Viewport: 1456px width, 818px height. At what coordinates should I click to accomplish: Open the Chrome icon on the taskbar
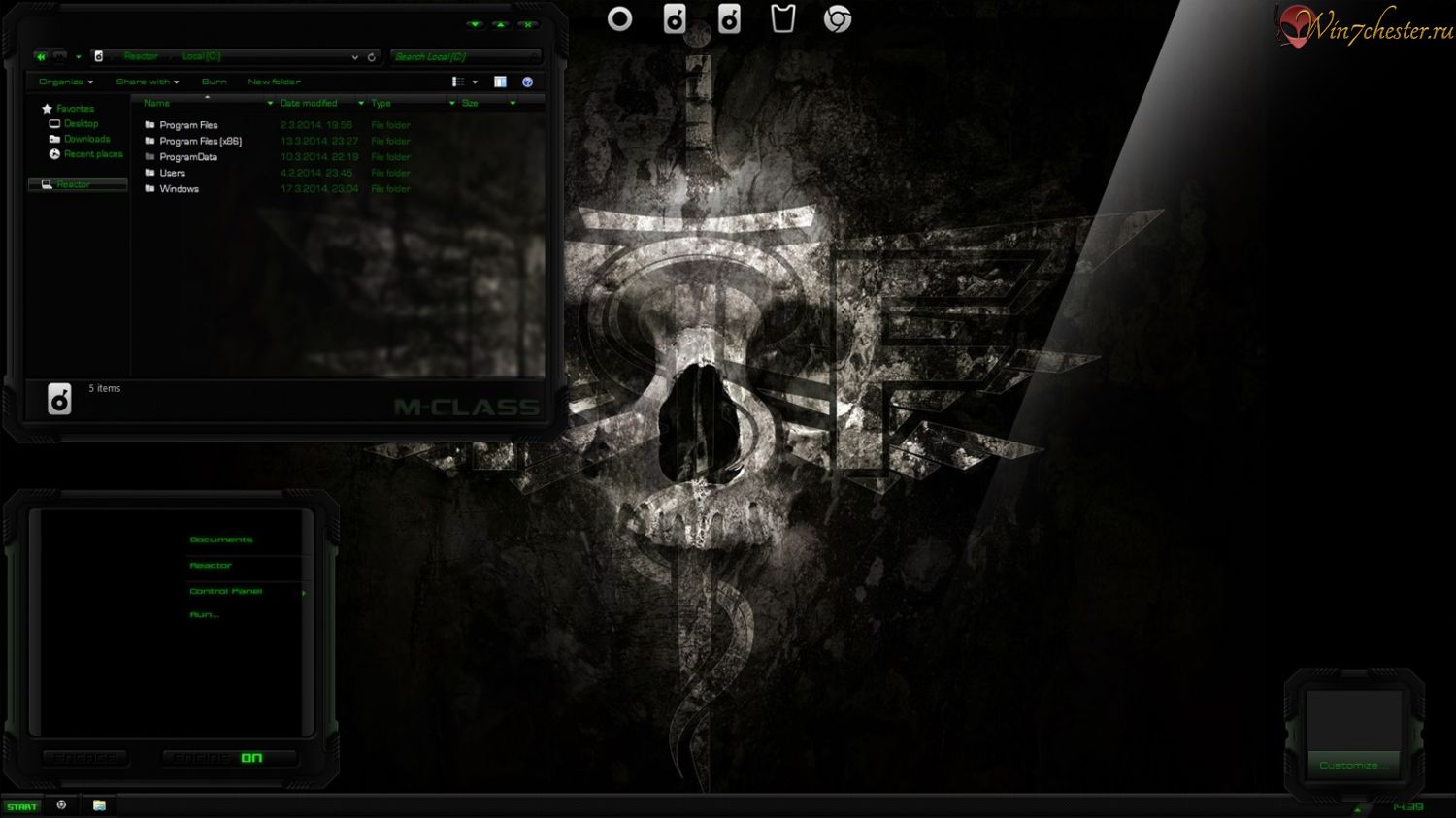[x=61, y=805]
